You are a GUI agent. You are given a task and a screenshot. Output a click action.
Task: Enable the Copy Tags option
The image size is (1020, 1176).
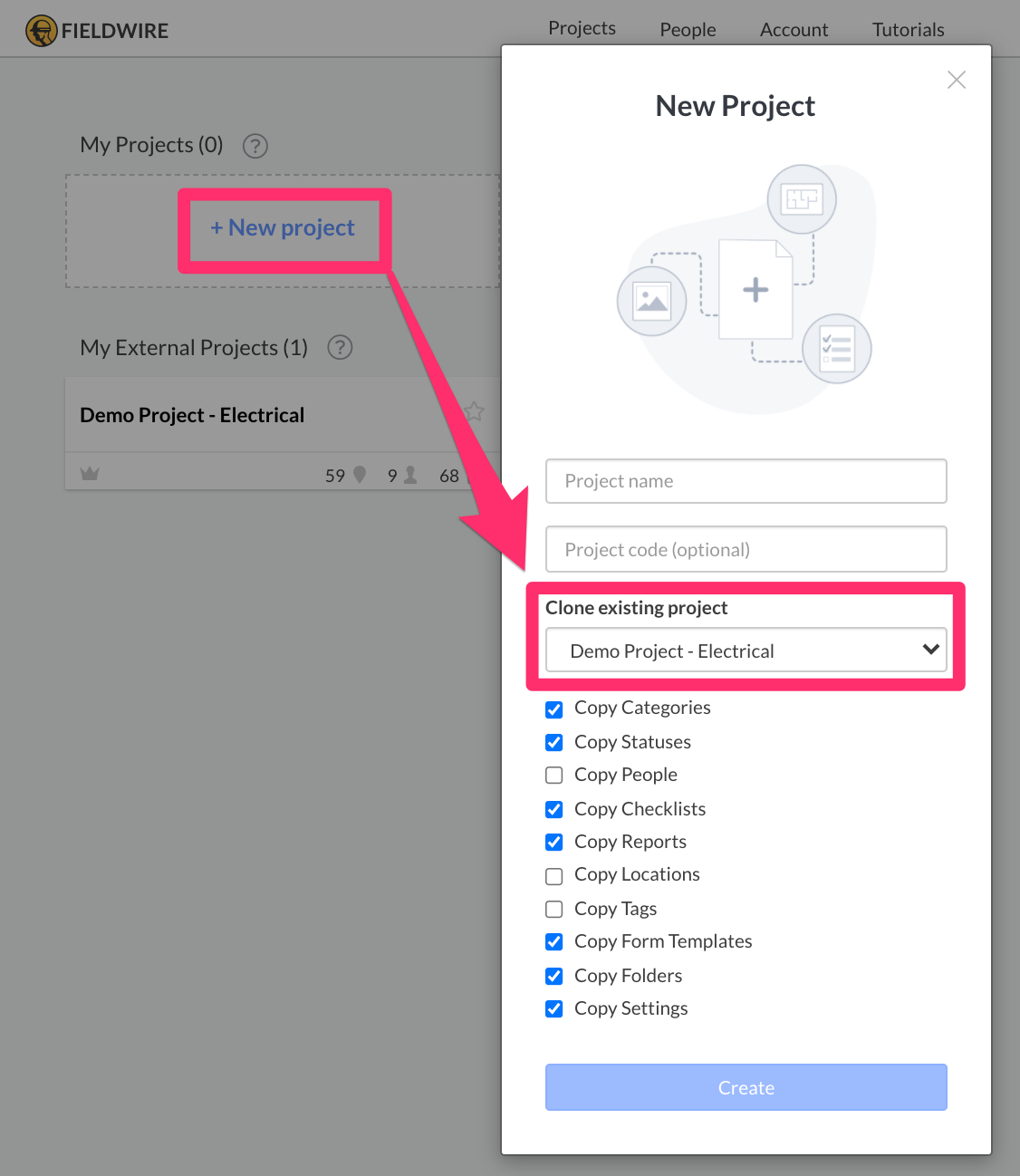[554, 910]
